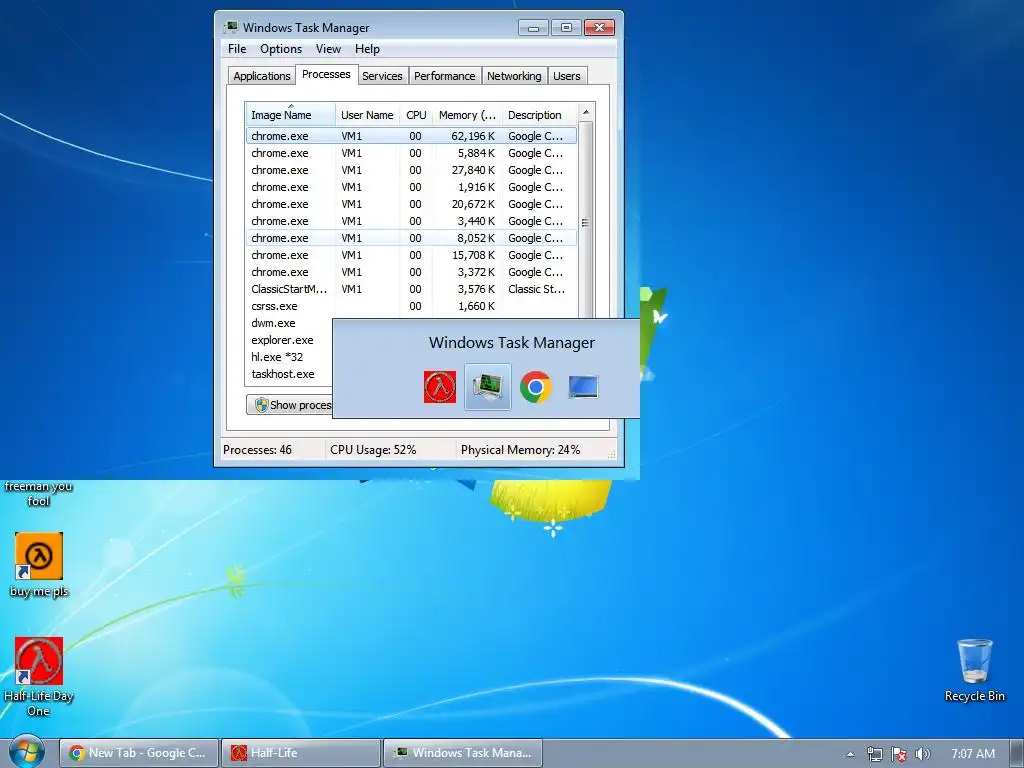Screen dimensions: 1024x768
Task: Click the network tray icon
Action: pyautogui.click(x=874, y=754)
